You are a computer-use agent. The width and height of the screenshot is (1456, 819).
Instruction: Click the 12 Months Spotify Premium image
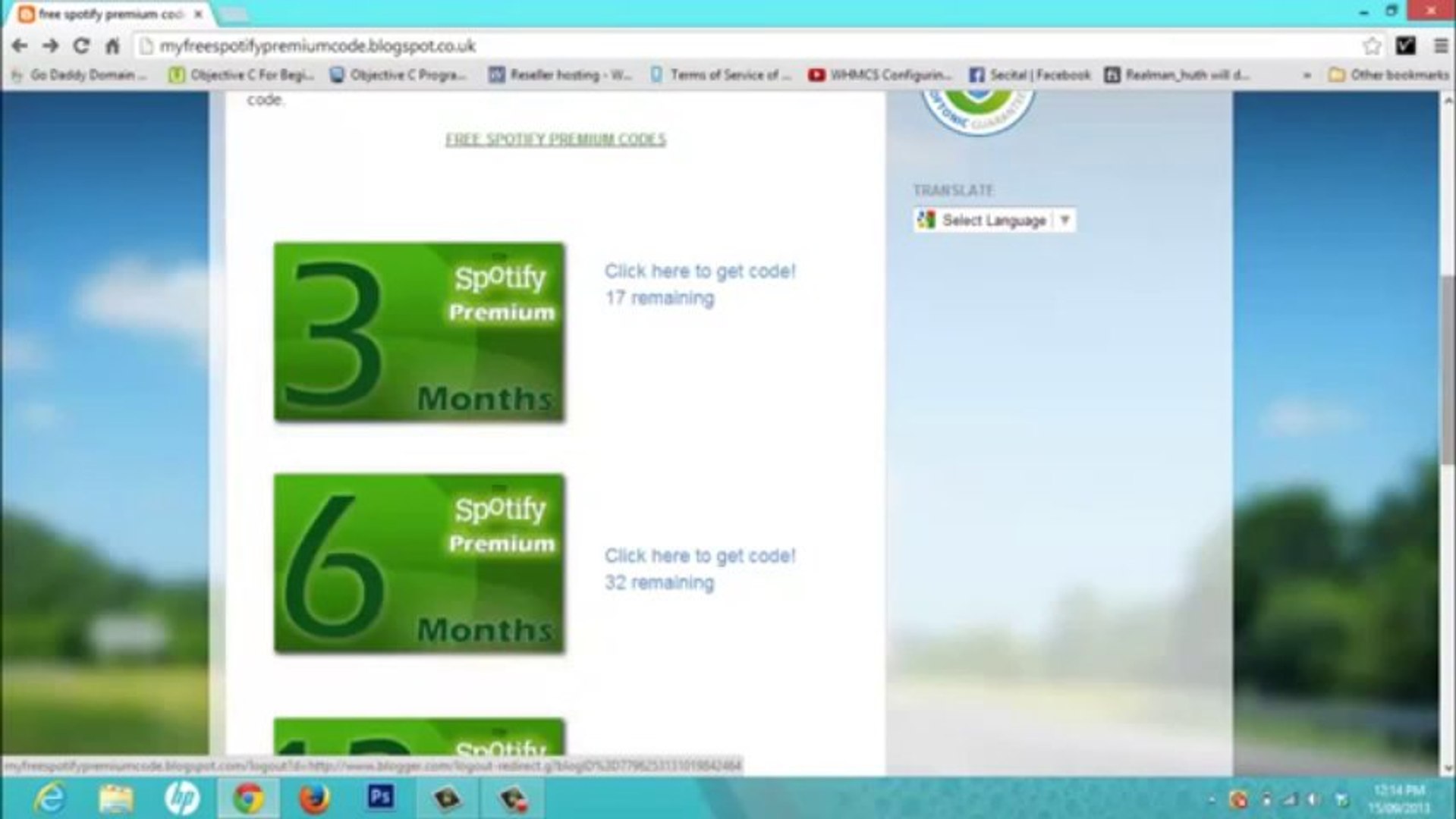(x=419, y=736)
